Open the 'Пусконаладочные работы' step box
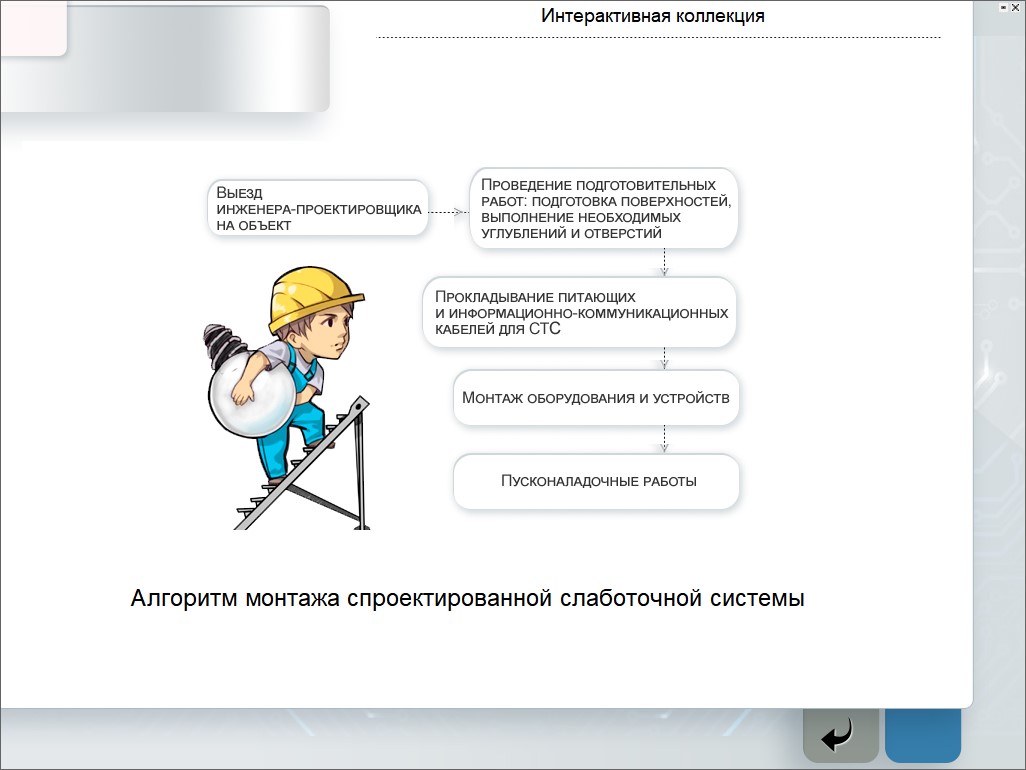 point(597,481)
